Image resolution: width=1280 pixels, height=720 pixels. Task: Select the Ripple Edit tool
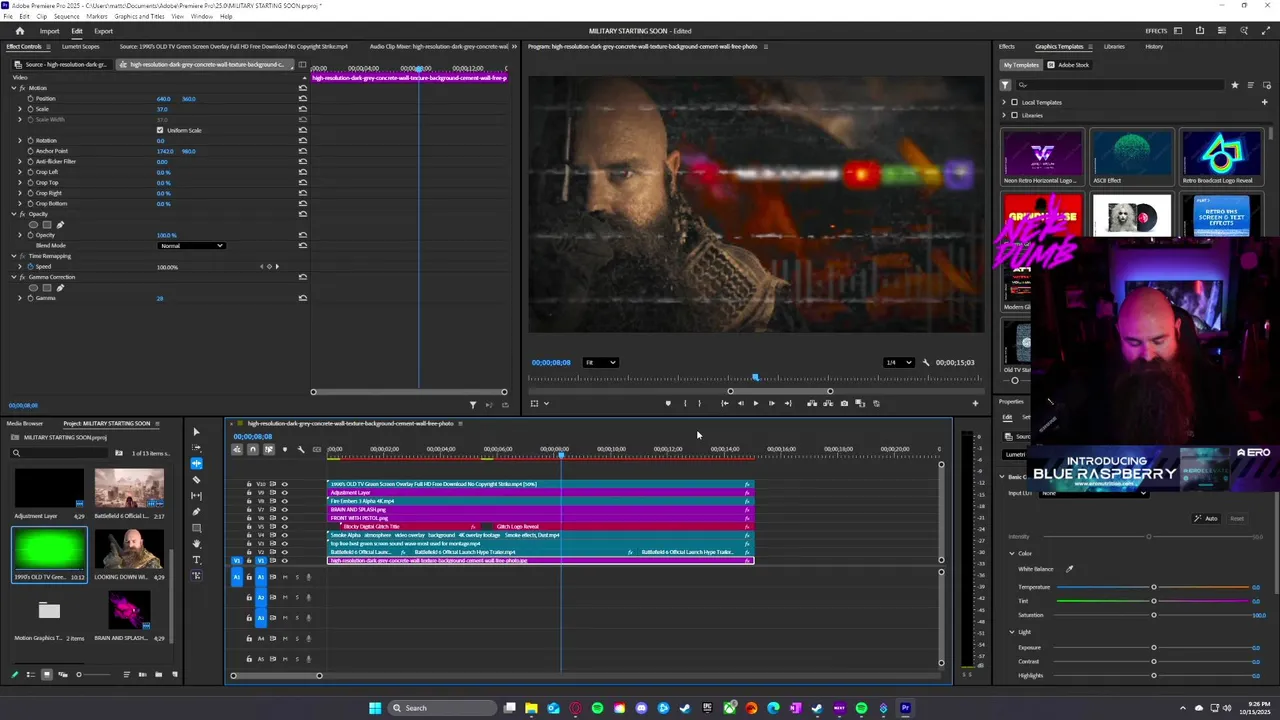click(196, 464)
